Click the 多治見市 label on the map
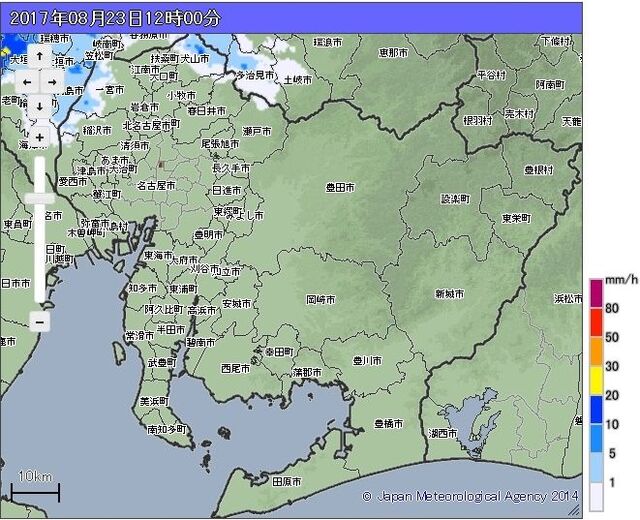This screenshot has width=640, height=520. [255, 75]
